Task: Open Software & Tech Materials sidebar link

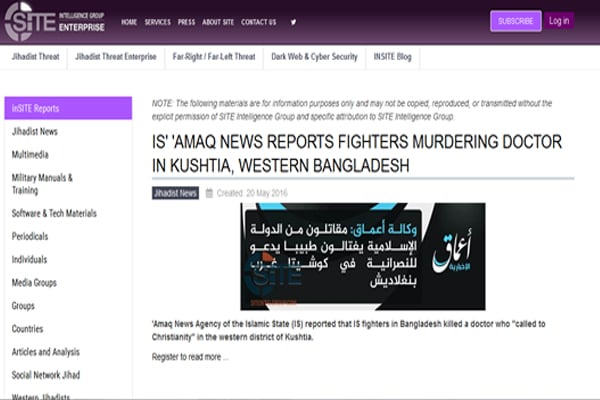Action: coord(54,214)
